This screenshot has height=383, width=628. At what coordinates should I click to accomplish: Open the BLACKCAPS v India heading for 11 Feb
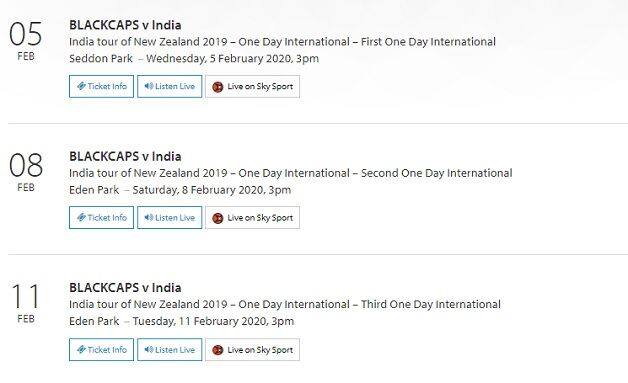[125, 288]
